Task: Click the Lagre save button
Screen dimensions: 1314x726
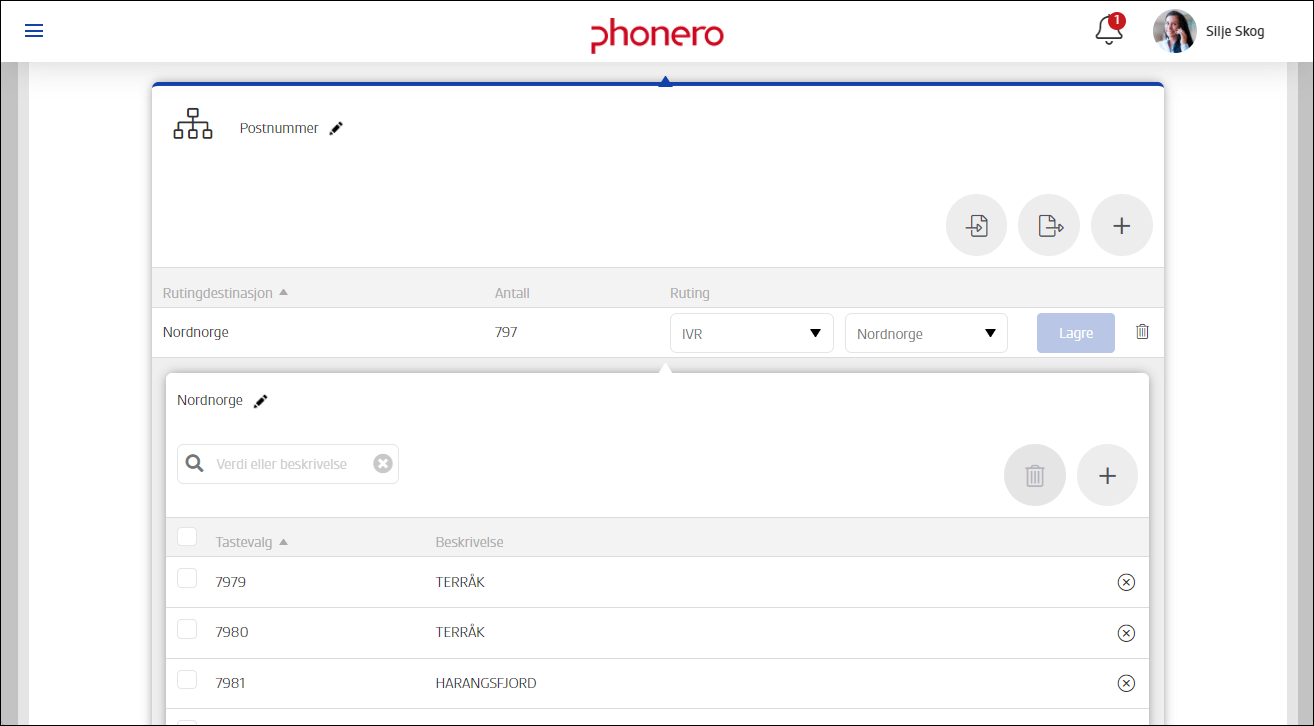Action: point(1076,333)
